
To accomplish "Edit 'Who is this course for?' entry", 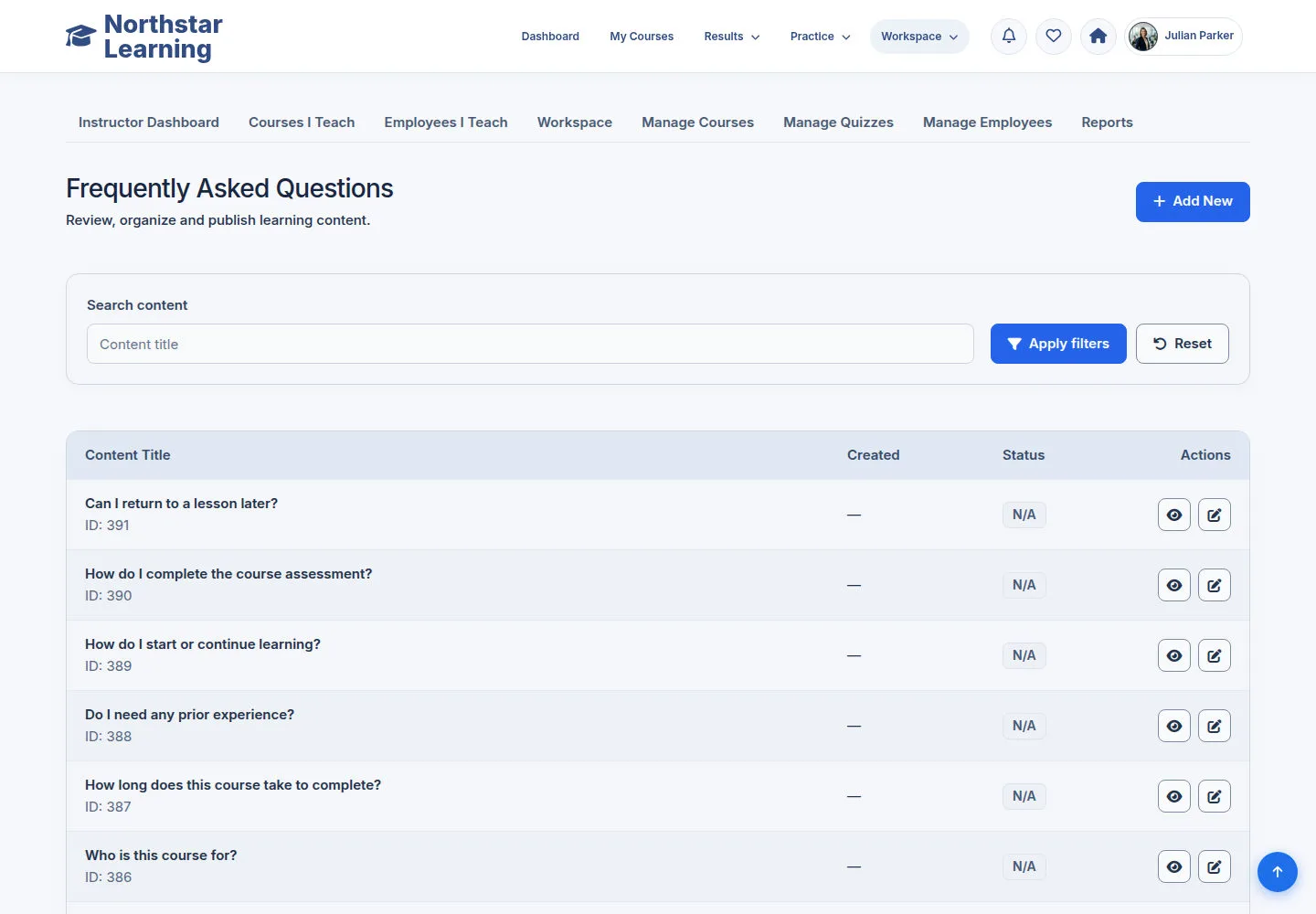I will 1215,866.
